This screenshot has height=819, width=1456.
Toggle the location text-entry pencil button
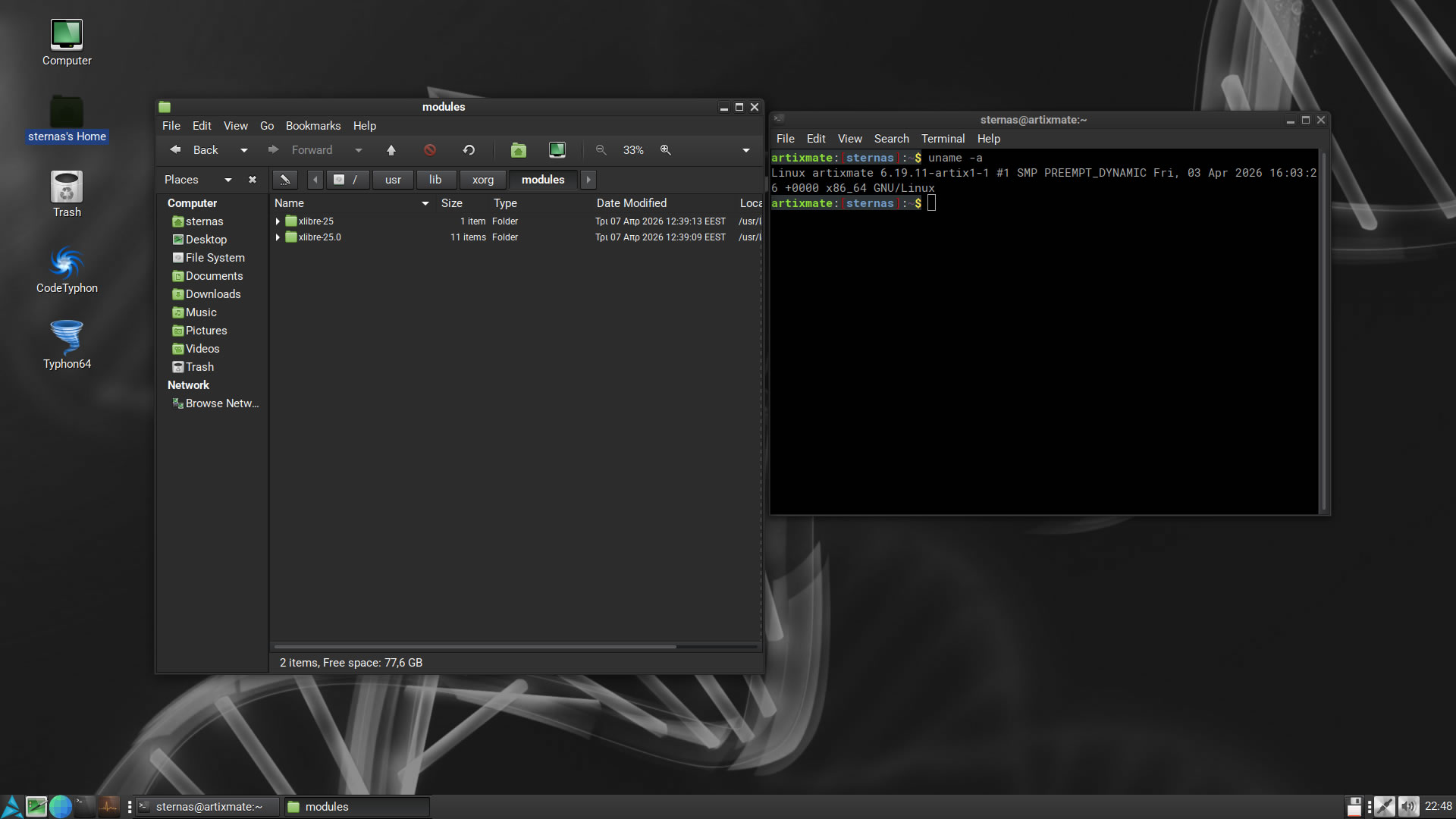[x=285, y=180]
